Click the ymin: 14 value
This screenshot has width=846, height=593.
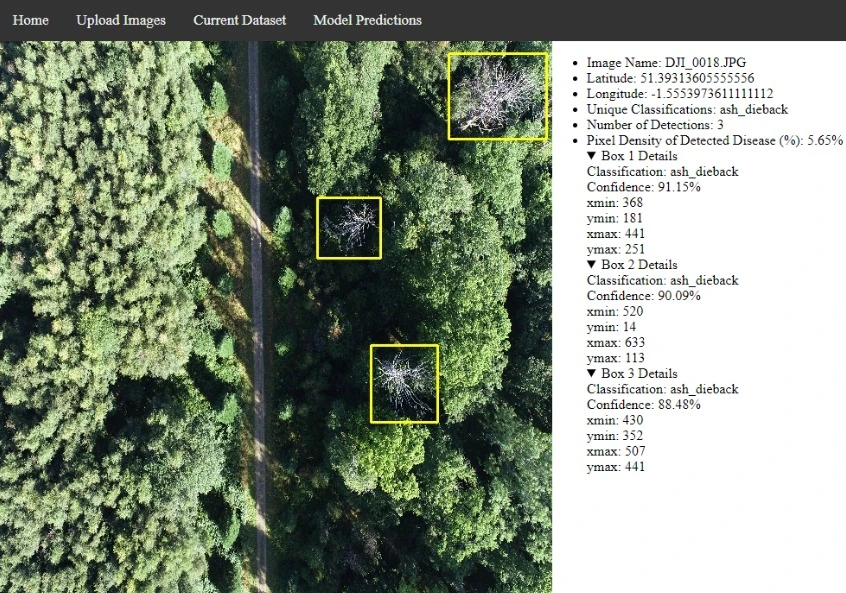point(611,328)
